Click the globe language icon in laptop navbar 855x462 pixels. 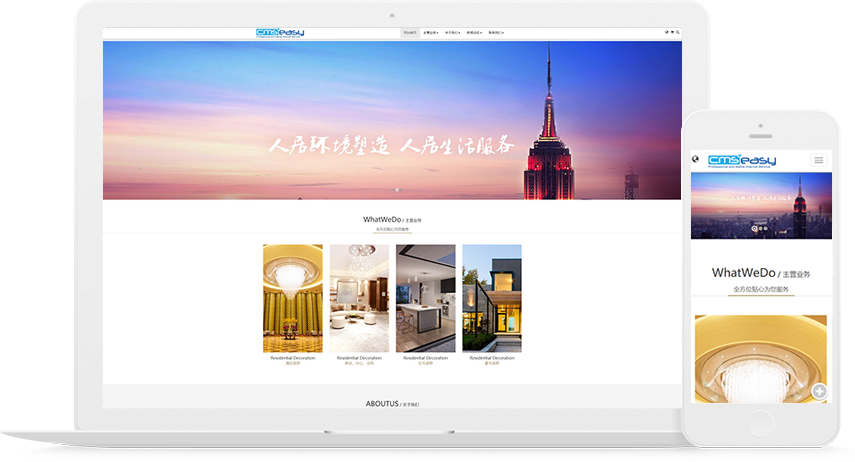tap(666, 32)
